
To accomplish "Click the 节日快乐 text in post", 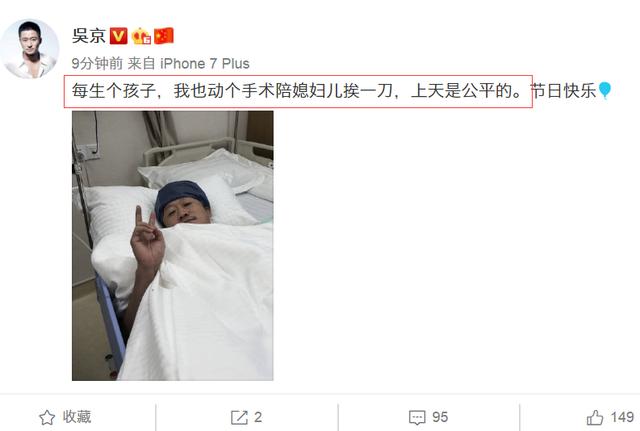I will [x=565, y=91].
